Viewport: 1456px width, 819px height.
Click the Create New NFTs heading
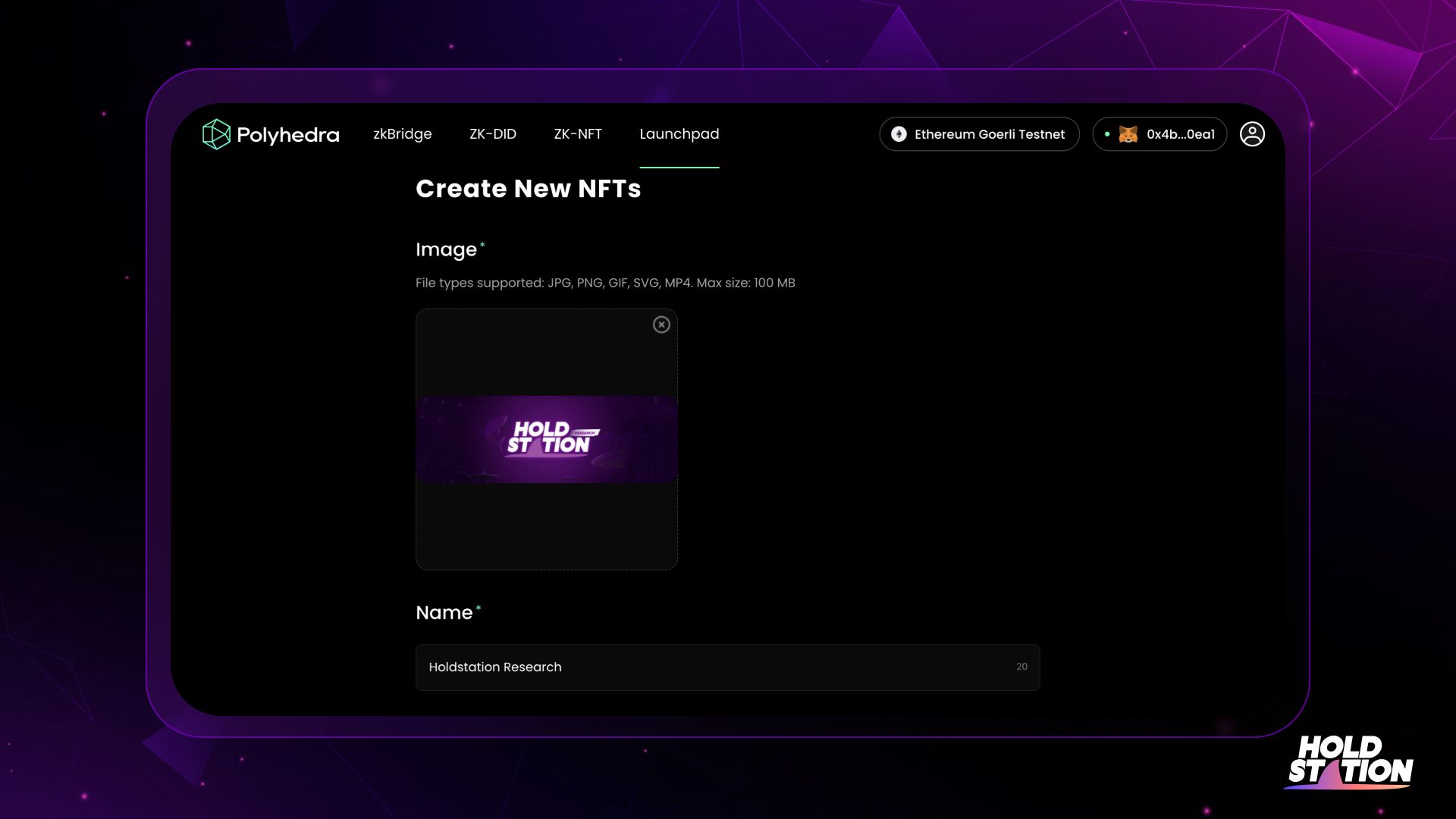coord(529,188)
